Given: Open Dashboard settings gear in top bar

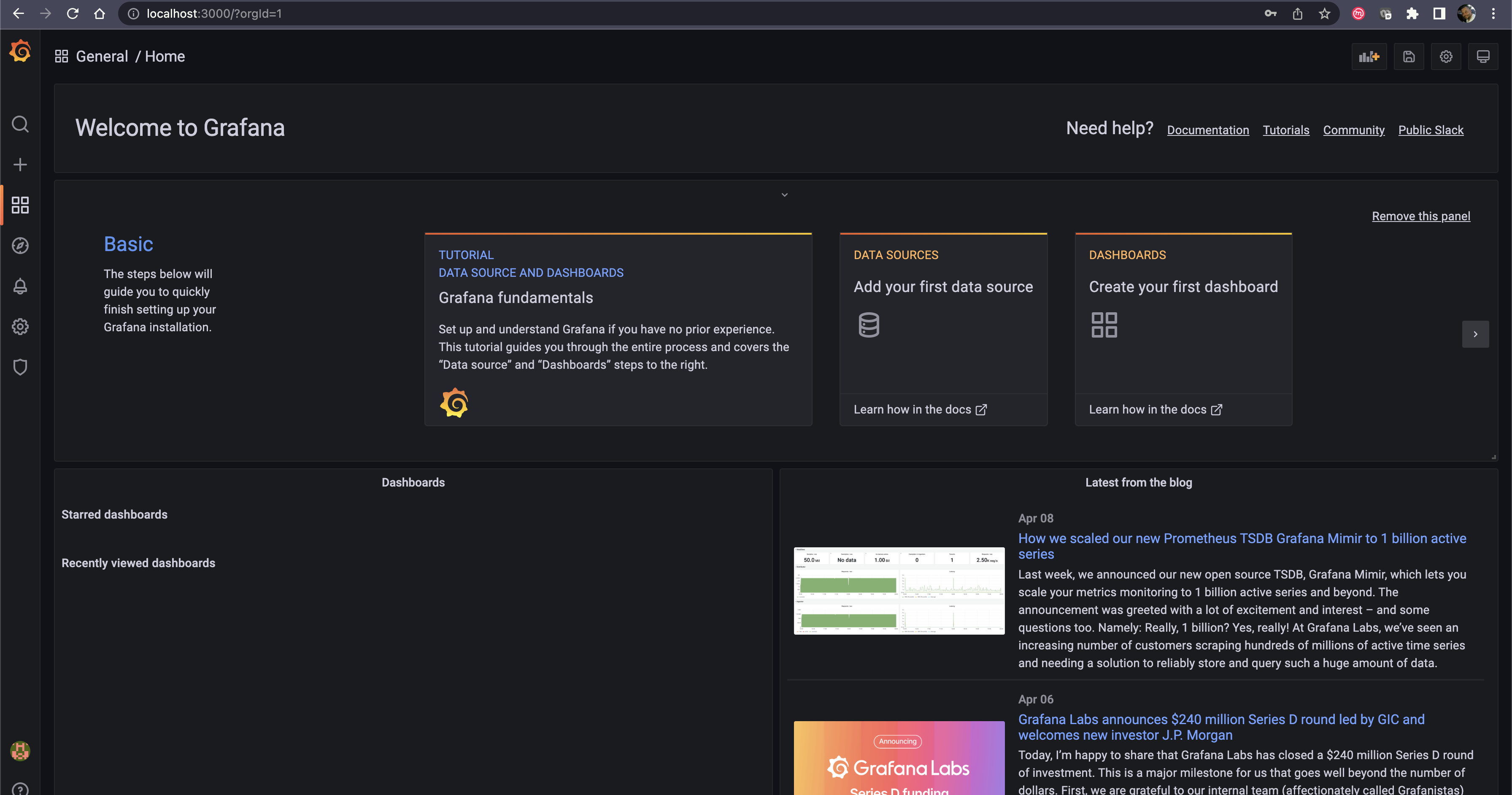Looking at the screenshot, I should tap(1446, 57).
